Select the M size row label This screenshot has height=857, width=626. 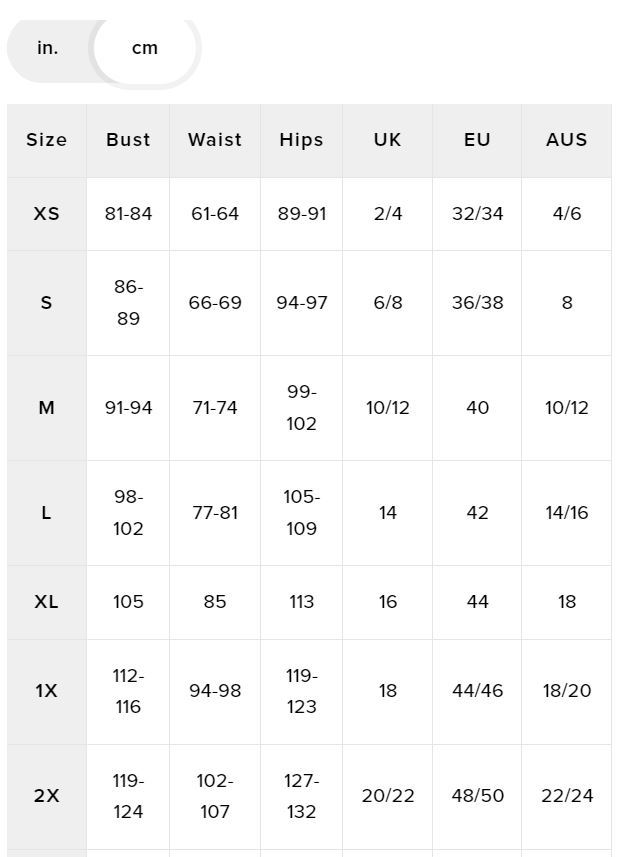pos(47,408)
